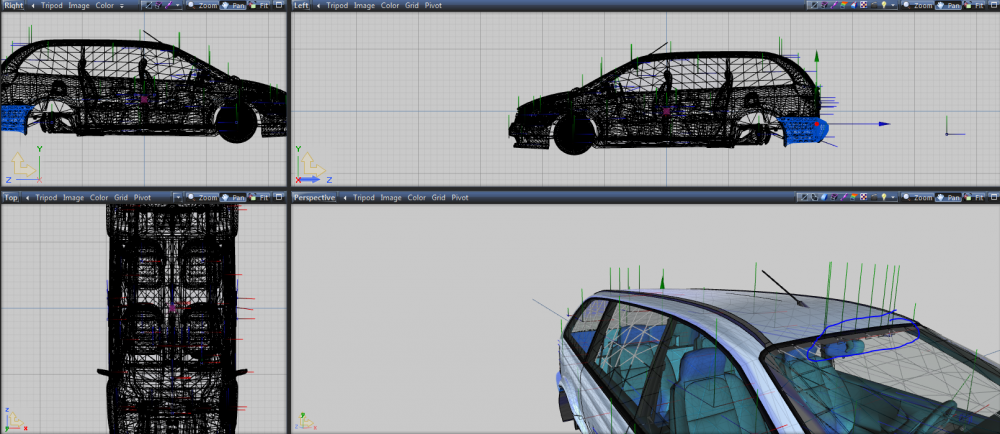Click Fit button in the Perspective viewport
This screenshot has height=434, width=1000.
[x=974, y=198]
